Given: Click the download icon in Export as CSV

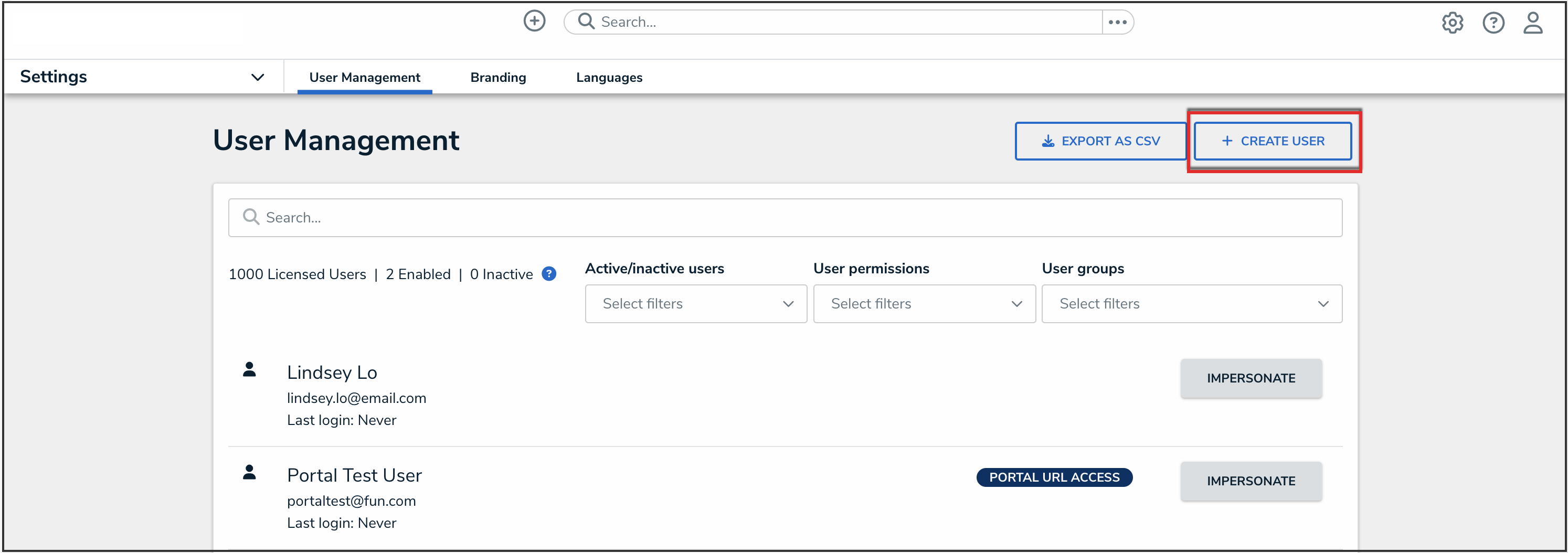Looking at the screenshot, I should 1047,141.
